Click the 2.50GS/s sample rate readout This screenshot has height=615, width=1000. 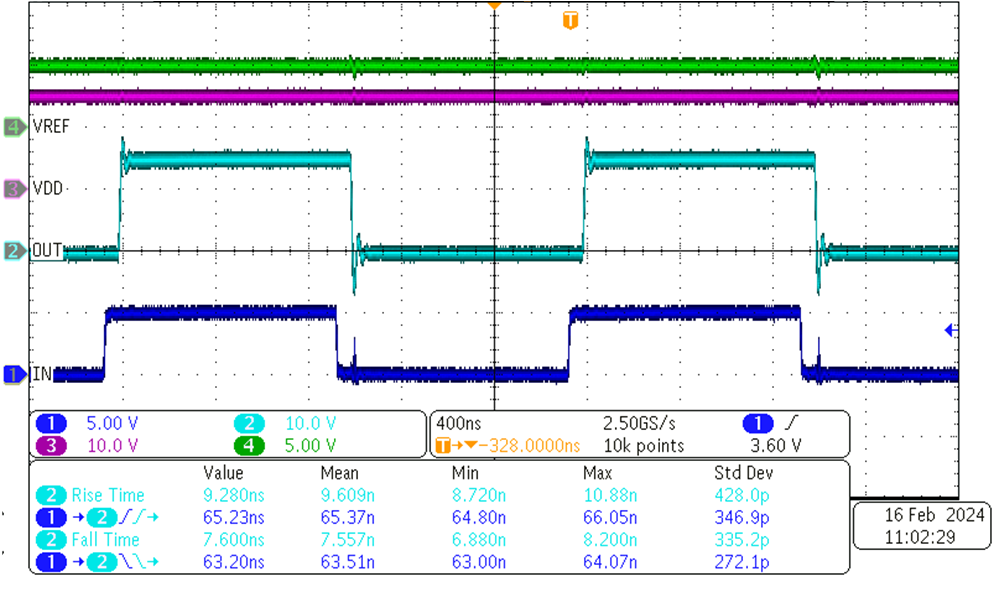coord(638,423)
